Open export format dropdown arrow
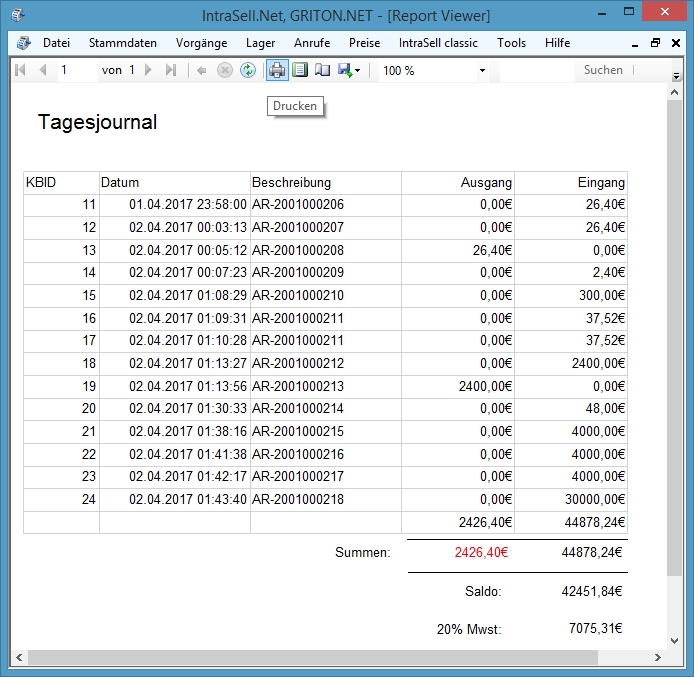Screen dimensions: 694x677 tap(358, 71)
